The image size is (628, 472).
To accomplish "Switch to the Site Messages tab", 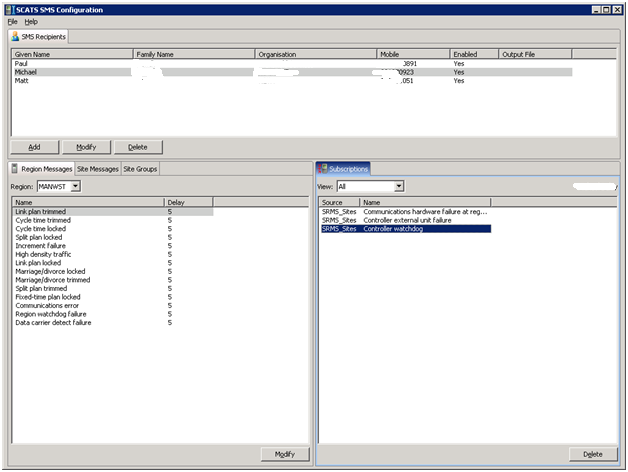I will [98, 169].
